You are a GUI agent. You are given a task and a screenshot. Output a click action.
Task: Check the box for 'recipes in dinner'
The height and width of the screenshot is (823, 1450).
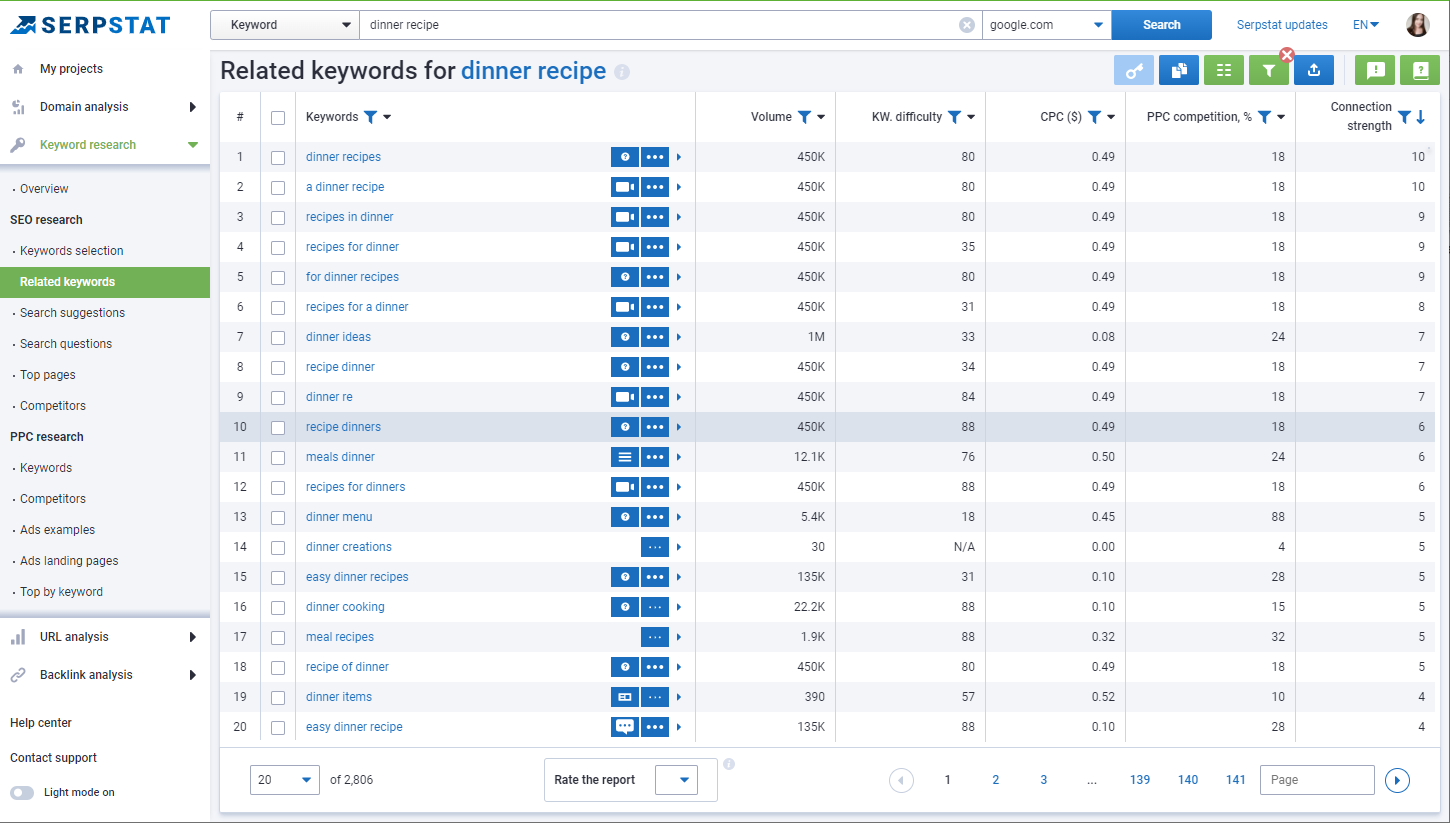278,217
